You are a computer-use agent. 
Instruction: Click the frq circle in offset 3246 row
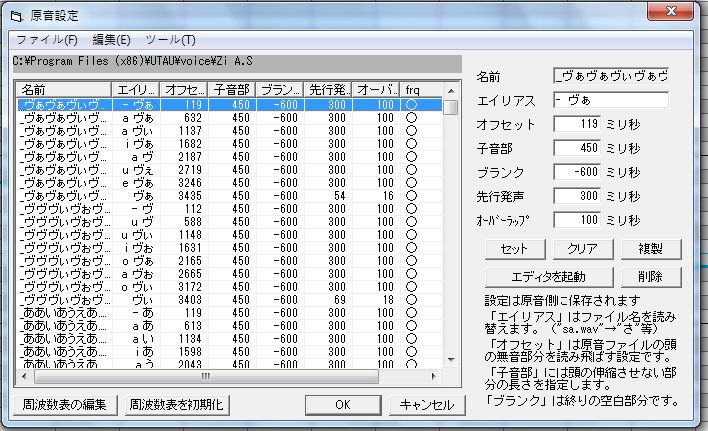(411, 183)
